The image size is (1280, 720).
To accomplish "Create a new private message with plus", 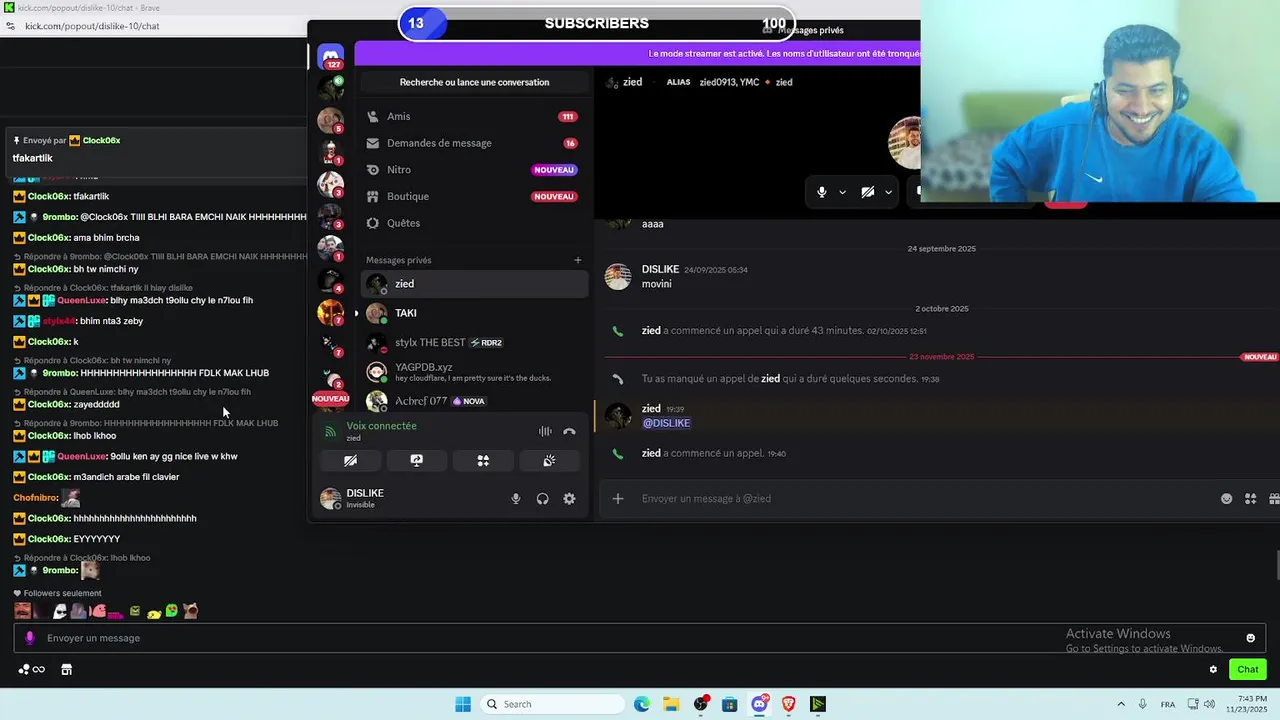I will (577, 260).
